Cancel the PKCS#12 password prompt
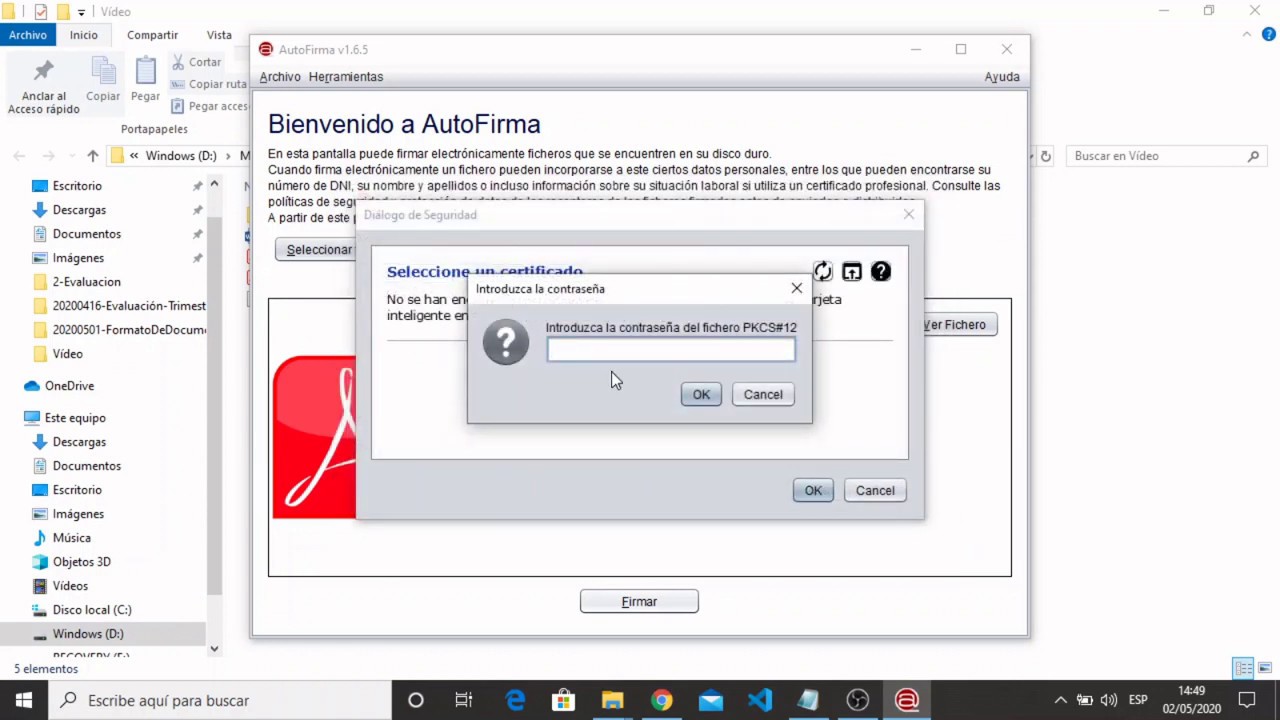 (x=763, y=394)
